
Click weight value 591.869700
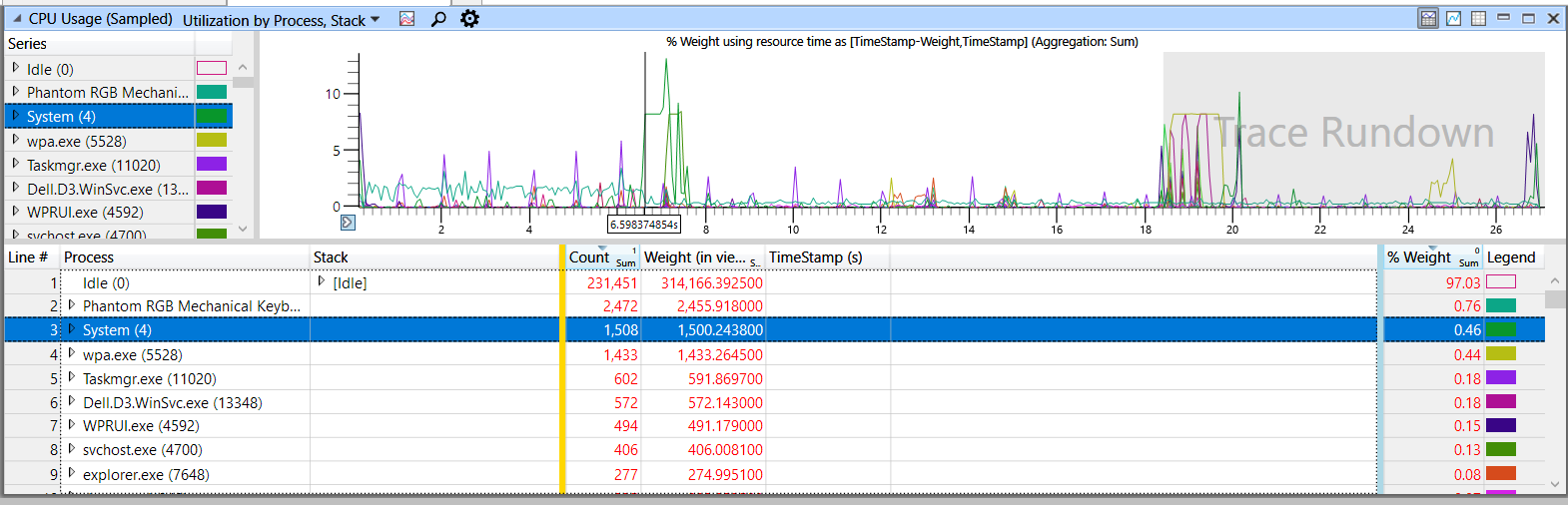[725, 379]
